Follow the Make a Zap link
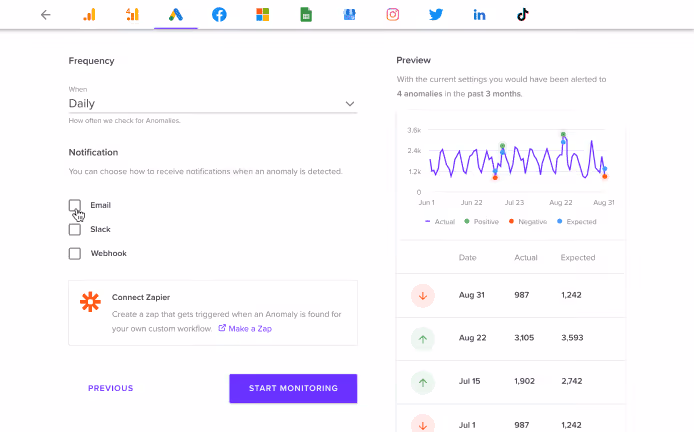Screen dimensions: 694x432 pos(250,328)
